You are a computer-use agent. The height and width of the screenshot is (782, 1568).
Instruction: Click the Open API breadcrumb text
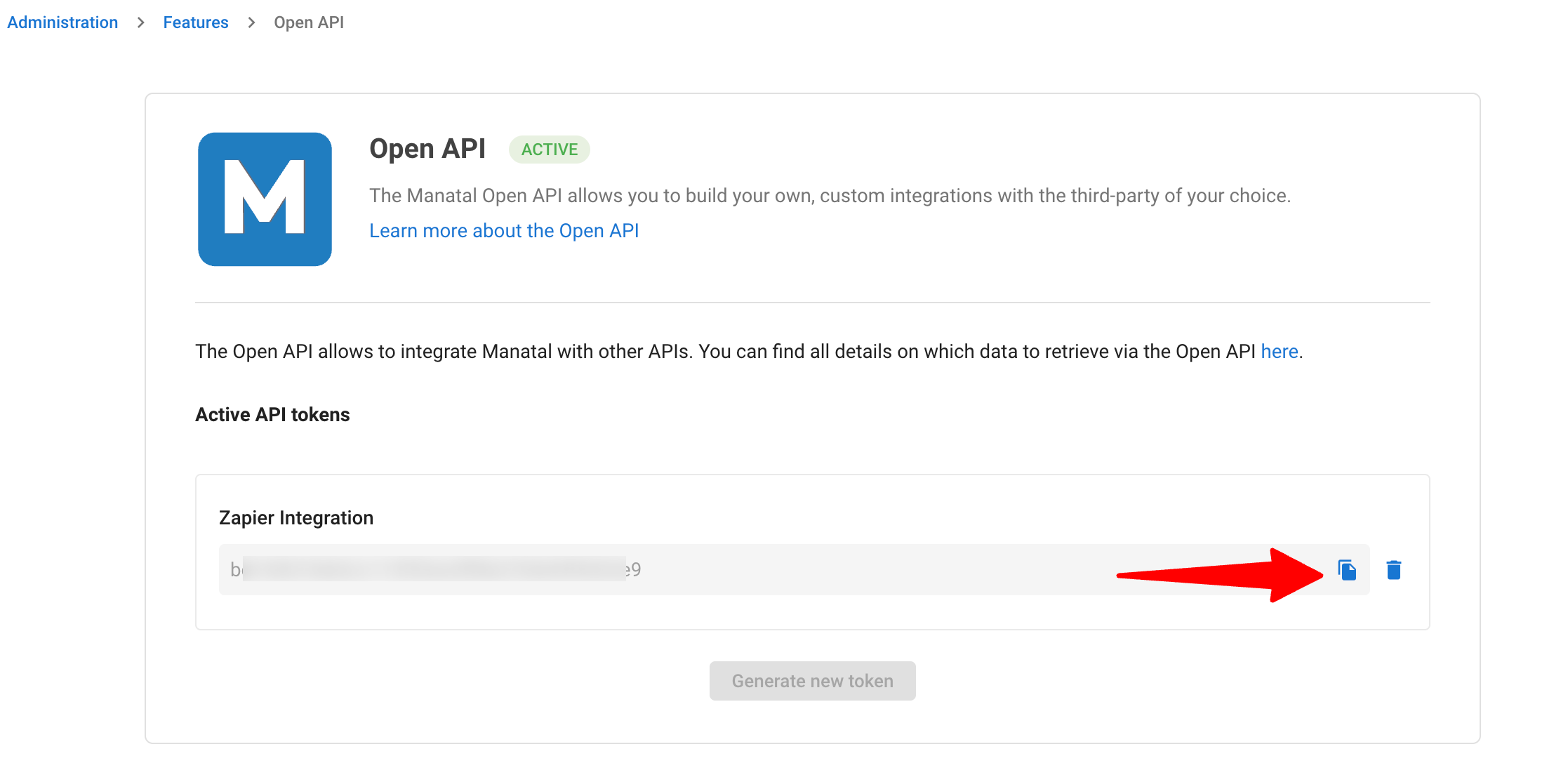(309, 22)
